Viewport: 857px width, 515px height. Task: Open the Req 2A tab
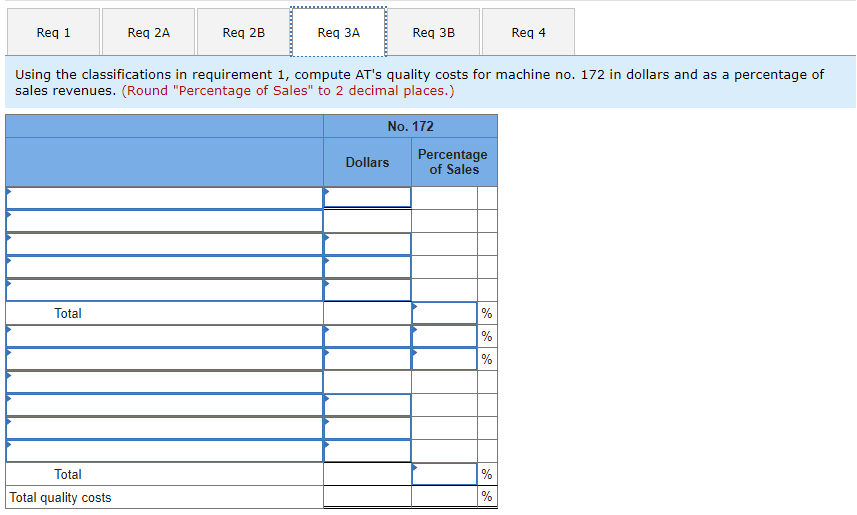[149, 32]
